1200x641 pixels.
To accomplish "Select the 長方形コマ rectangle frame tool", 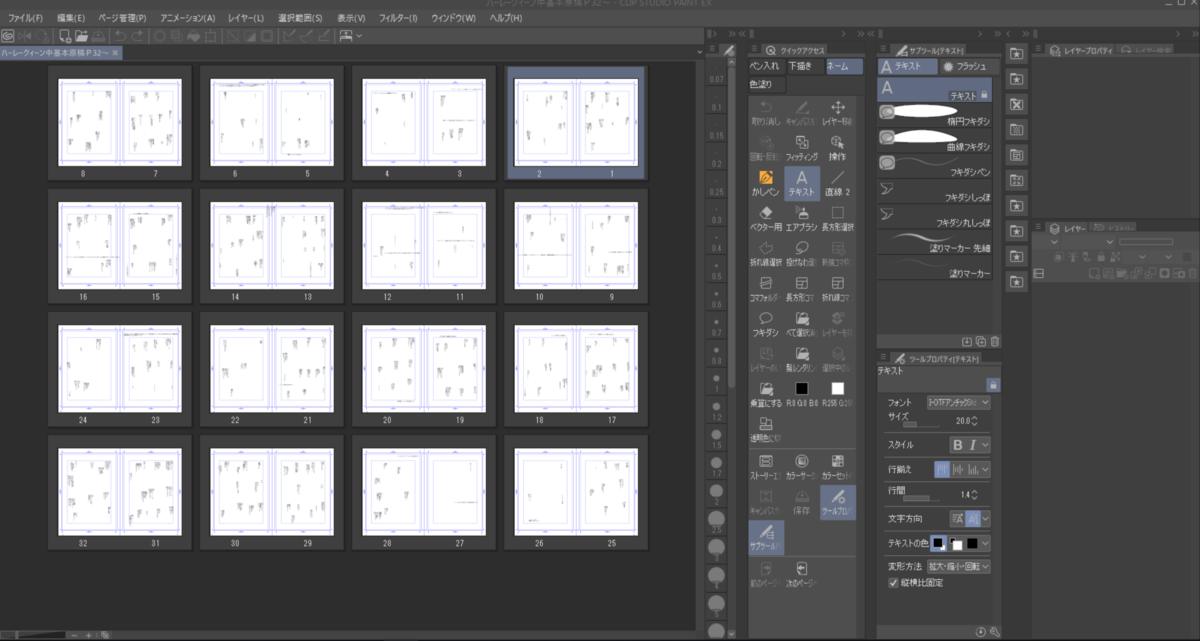I will 802,288.
